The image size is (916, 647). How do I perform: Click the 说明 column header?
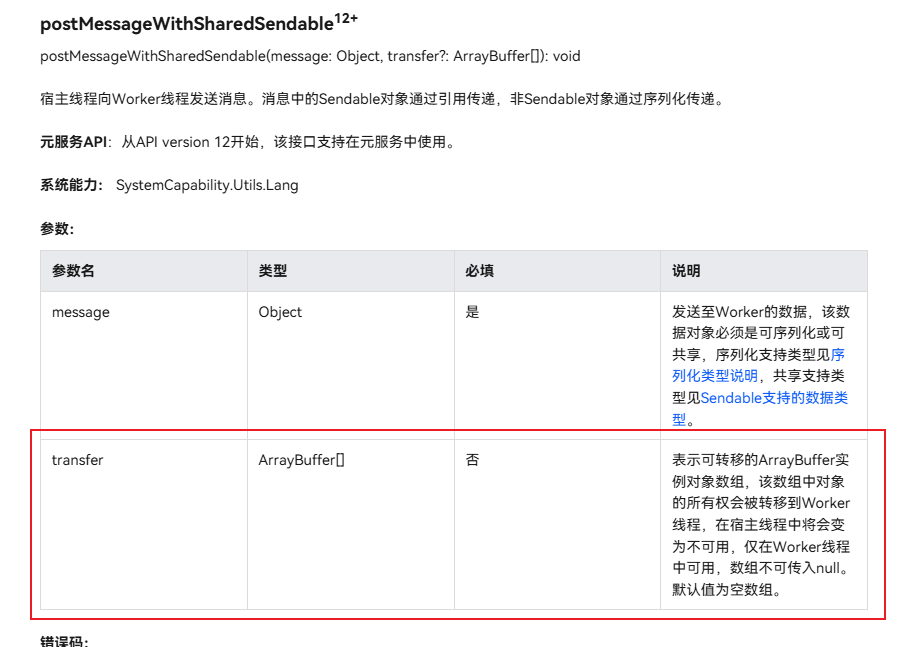click(681, 271)
